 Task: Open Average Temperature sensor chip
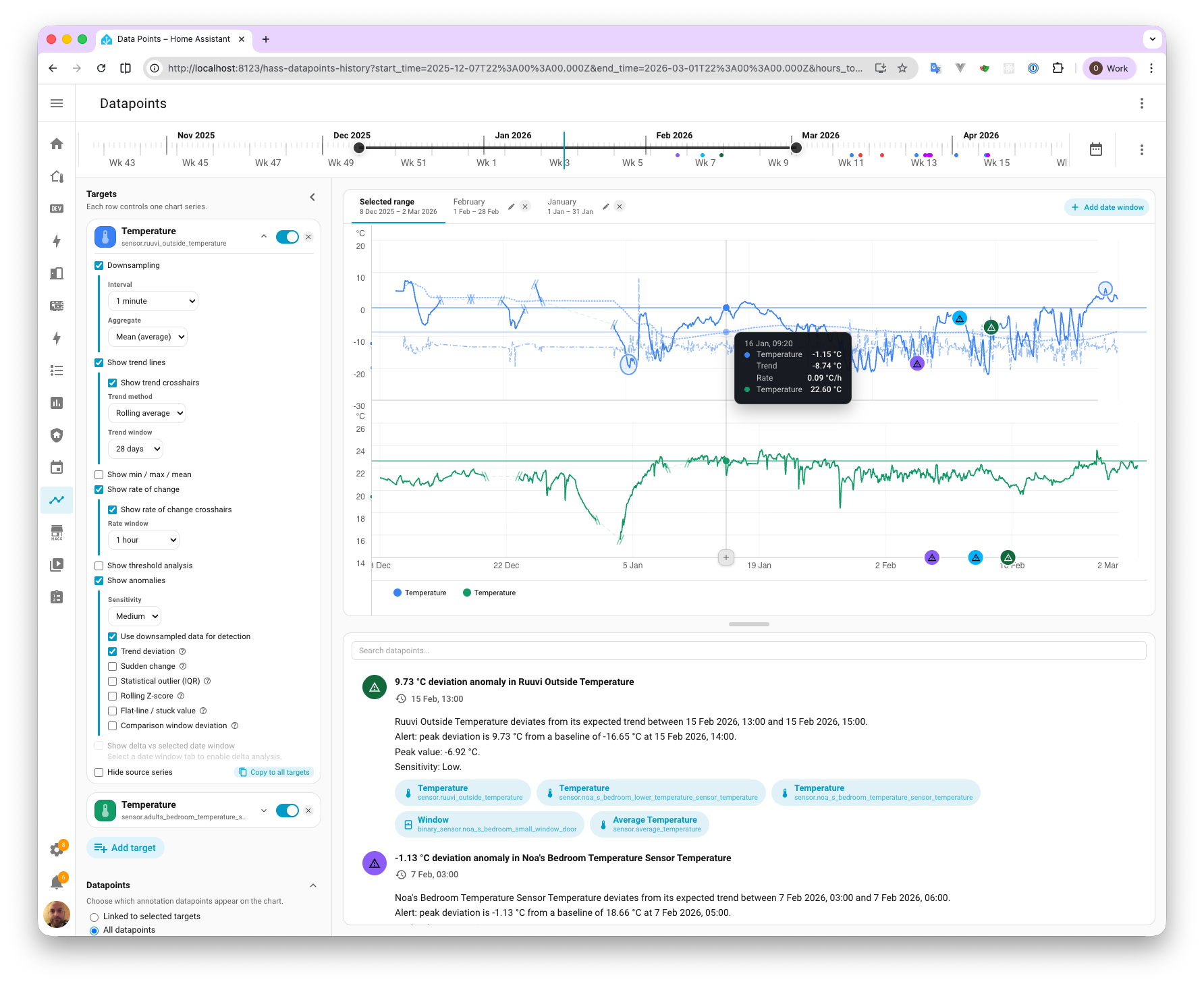pyautogui.click(x=649, y=824)
